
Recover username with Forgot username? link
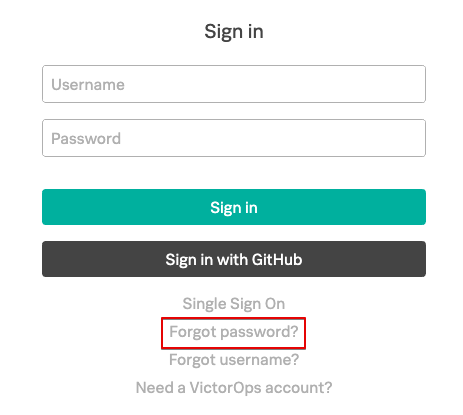[x=234, y=360]
